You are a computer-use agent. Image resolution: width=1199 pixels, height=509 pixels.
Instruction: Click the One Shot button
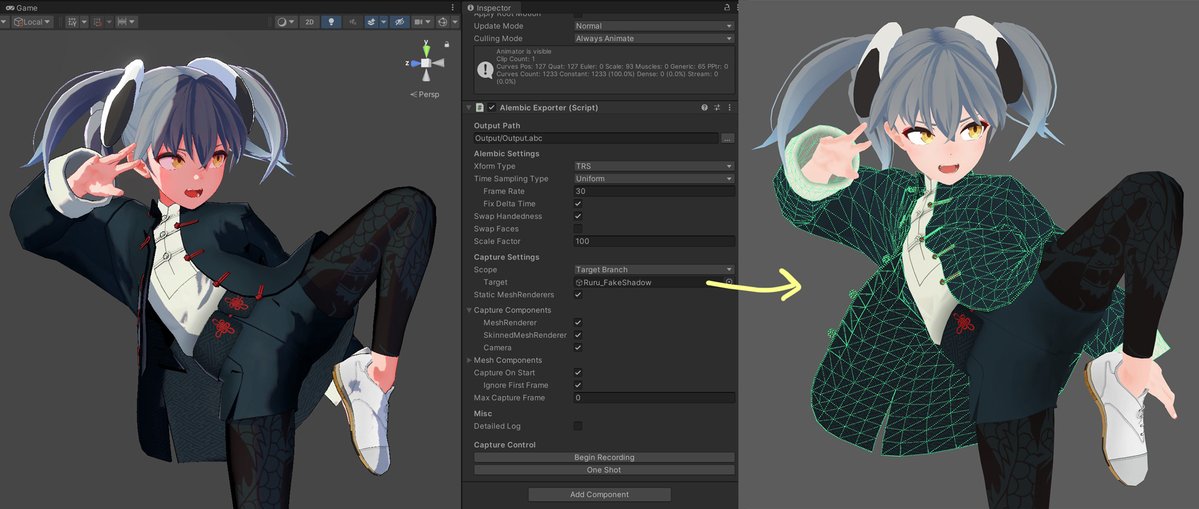pos(604,470)
